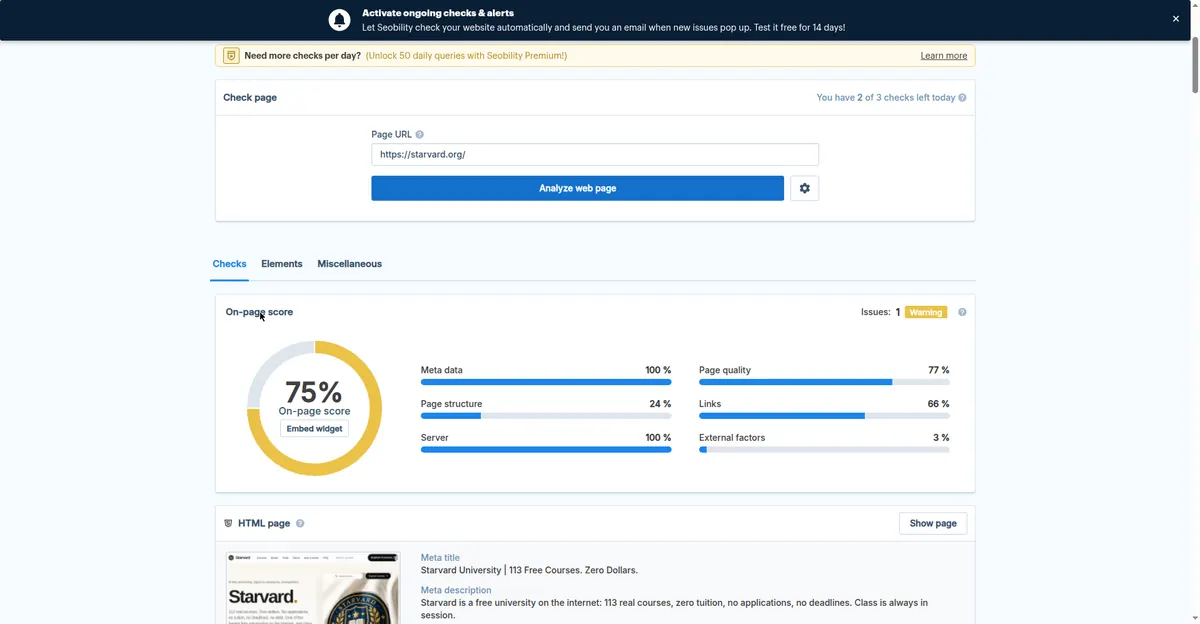This screenshot has width=1200, height=624.
Task: Switch to the Checks tab
Action: [x=229, y=264]
